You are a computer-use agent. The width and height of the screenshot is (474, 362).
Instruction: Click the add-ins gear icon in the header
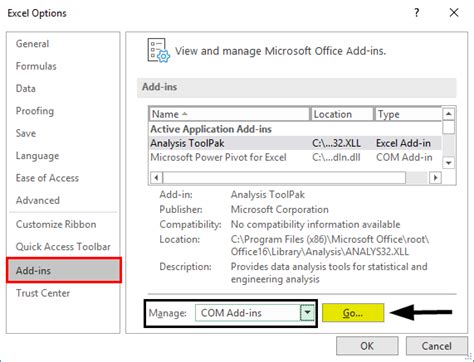[x=159, y=51]
